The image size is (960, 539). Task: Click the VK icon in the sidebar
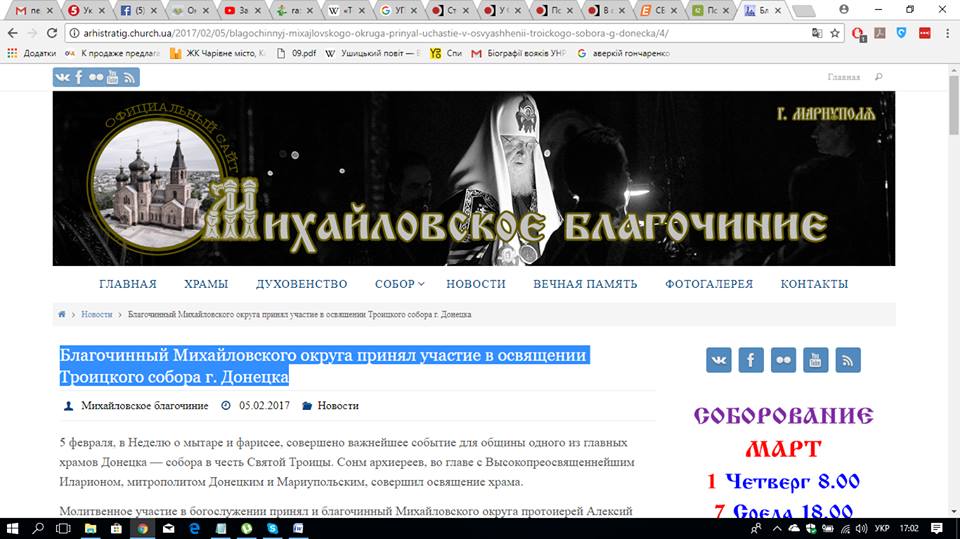point(718,360)
